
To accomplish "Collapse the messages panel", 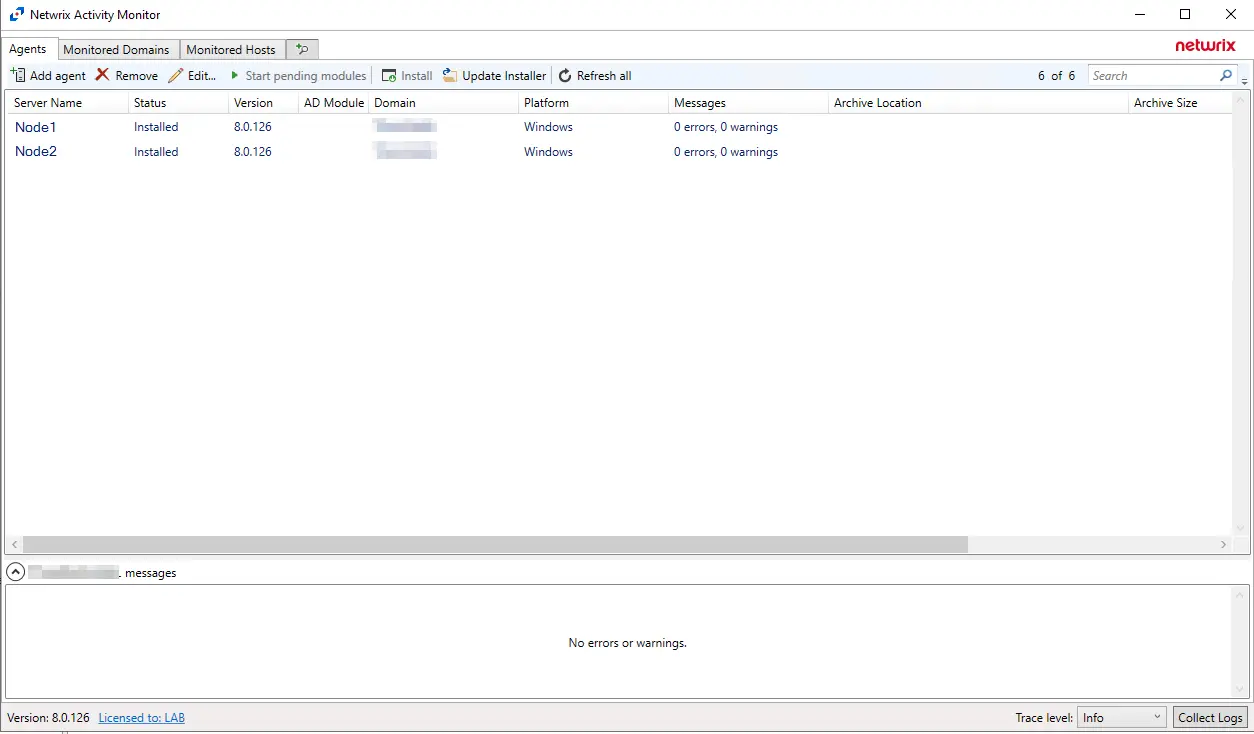I will coord(15,571).
